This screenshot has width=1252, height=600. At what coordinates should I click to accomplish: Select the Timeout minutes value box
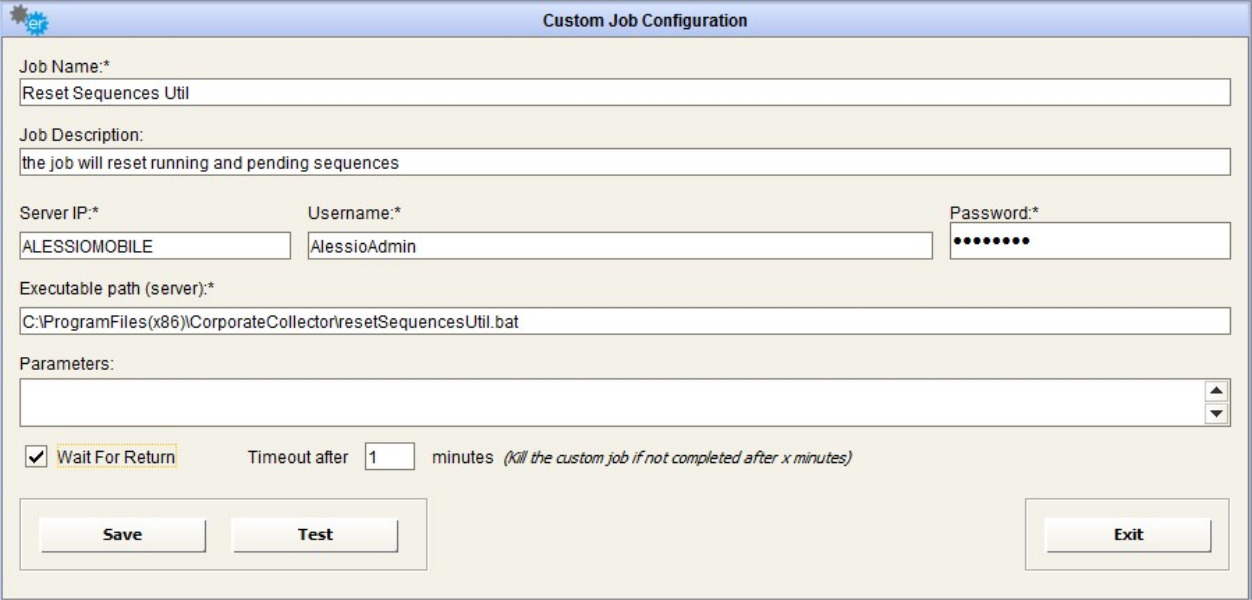tap(389, 457)
